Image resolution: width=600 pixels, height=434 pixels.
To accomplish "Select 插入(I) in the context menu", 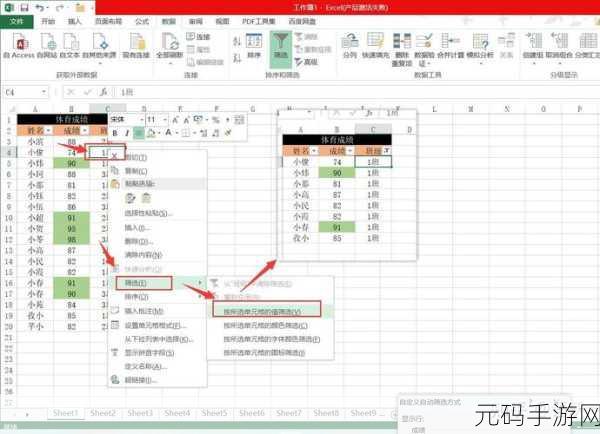I will pyautogui.click(x=137, y=228).
